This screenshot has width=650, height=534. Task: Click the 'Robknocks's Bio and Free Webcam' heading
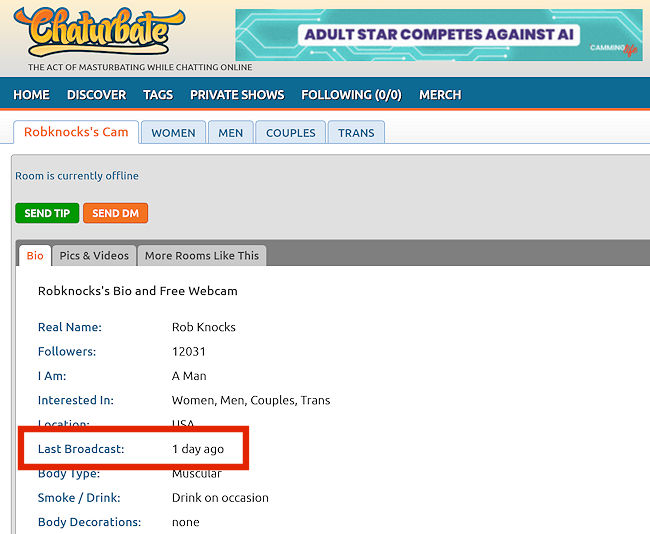tap(138, 291)
